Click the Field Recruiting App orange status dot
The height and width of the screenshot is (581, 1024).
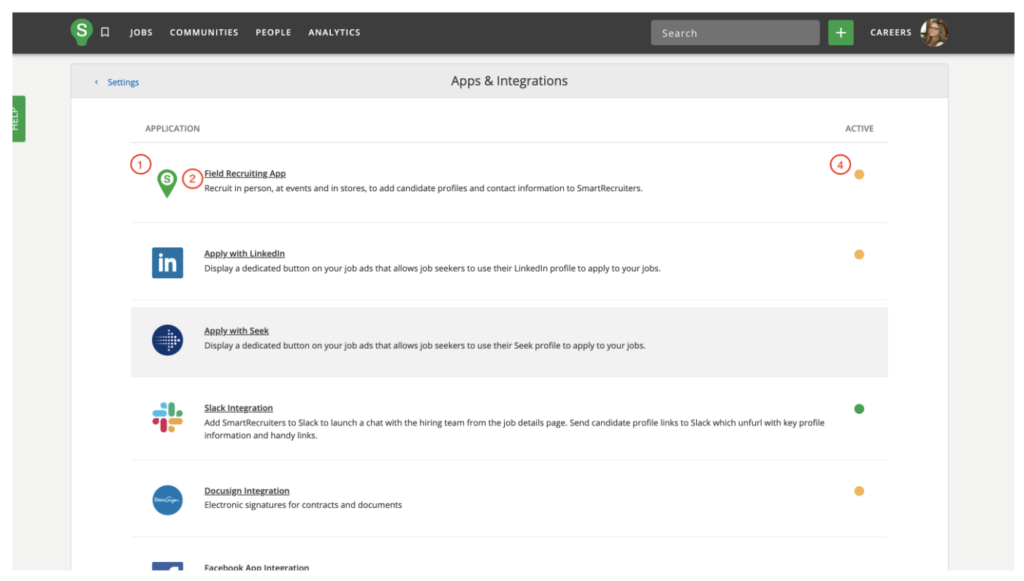coord(859,174)
